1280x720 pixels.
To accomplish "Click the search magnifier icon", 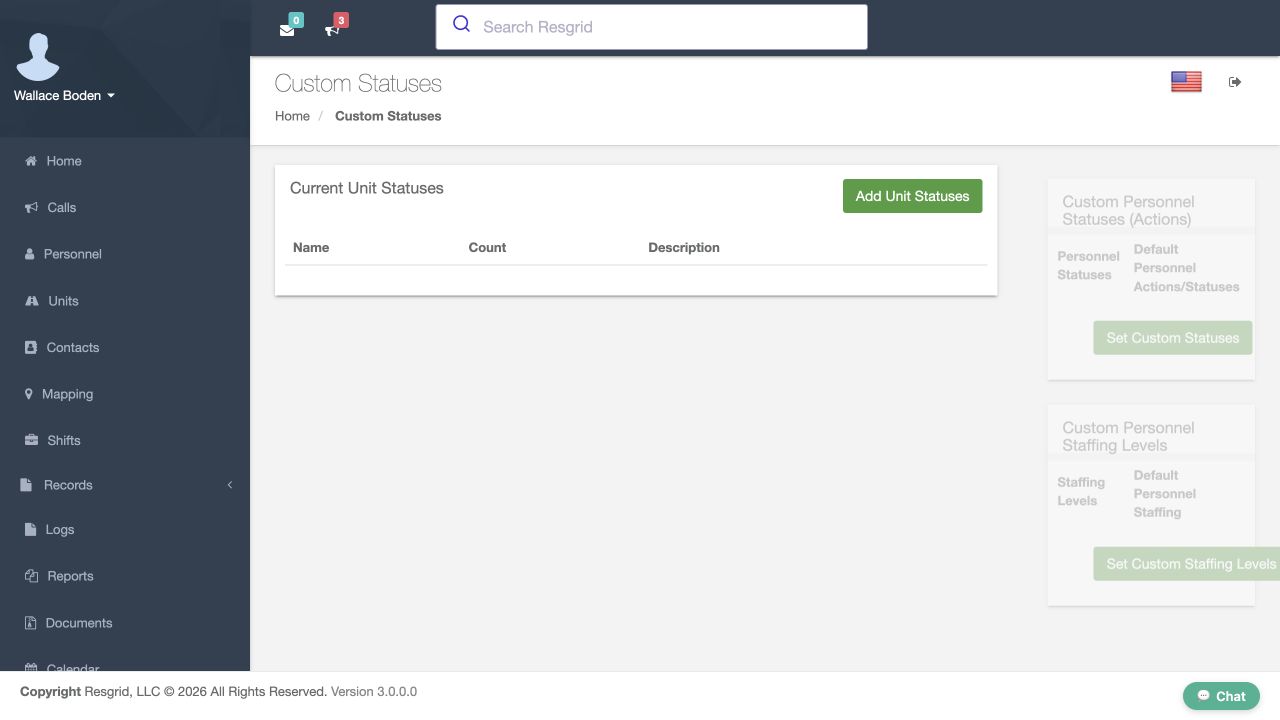I will click(461, 24).
